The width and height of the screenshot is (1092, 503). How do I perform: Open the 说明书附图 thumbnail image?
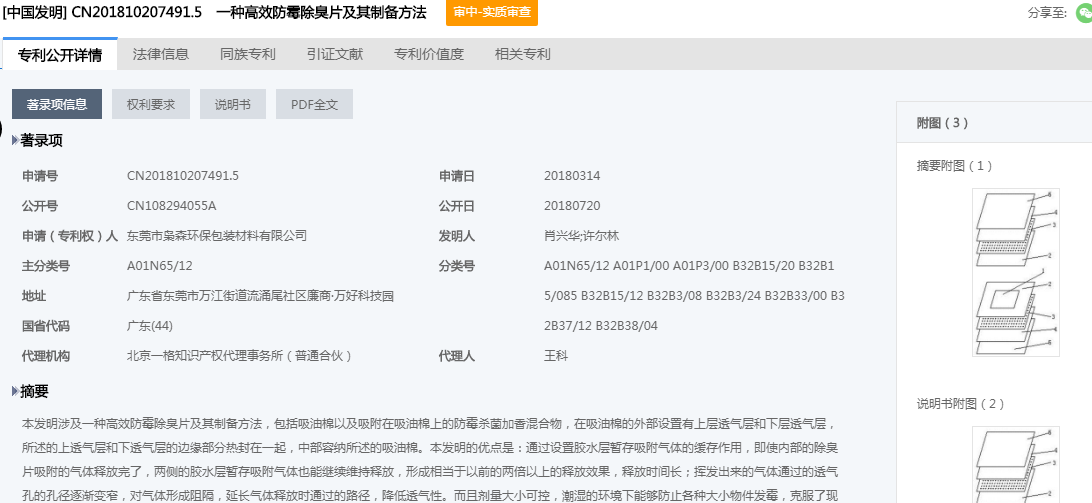tap(1014, 462)
